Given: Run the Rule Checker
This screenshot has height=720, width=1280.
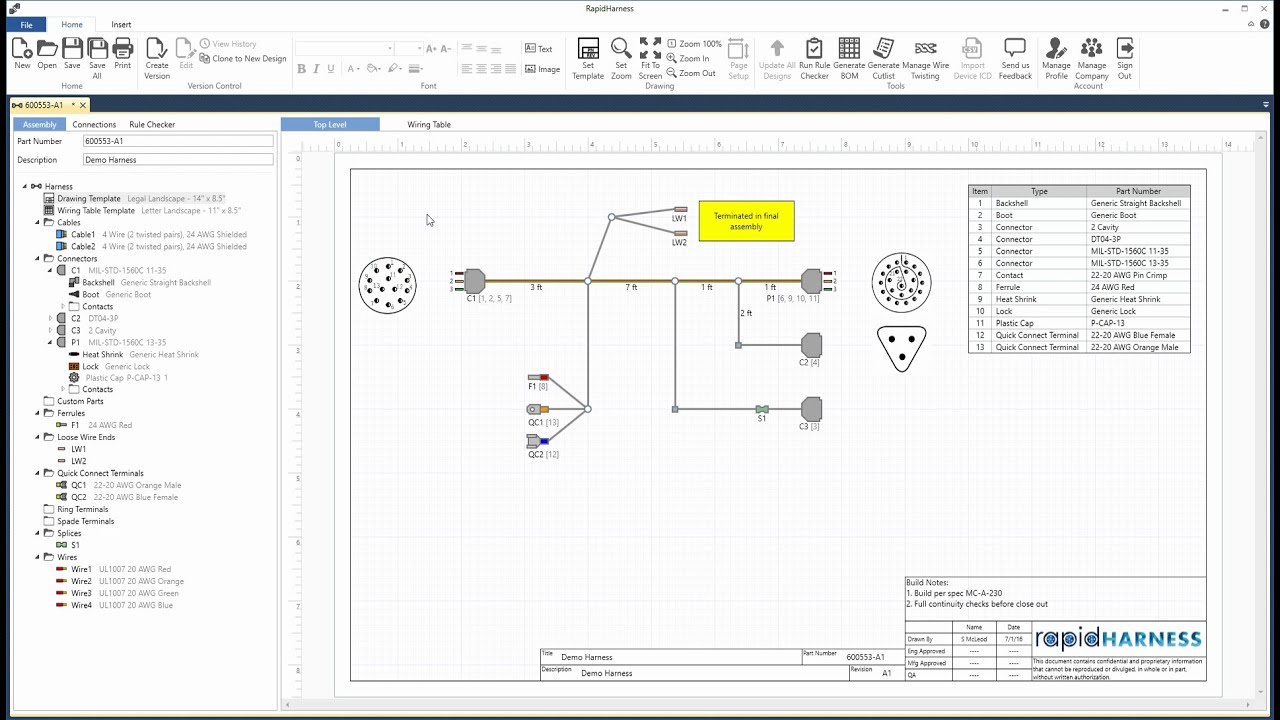Looking at the screenshot, I should pos(814,58).
